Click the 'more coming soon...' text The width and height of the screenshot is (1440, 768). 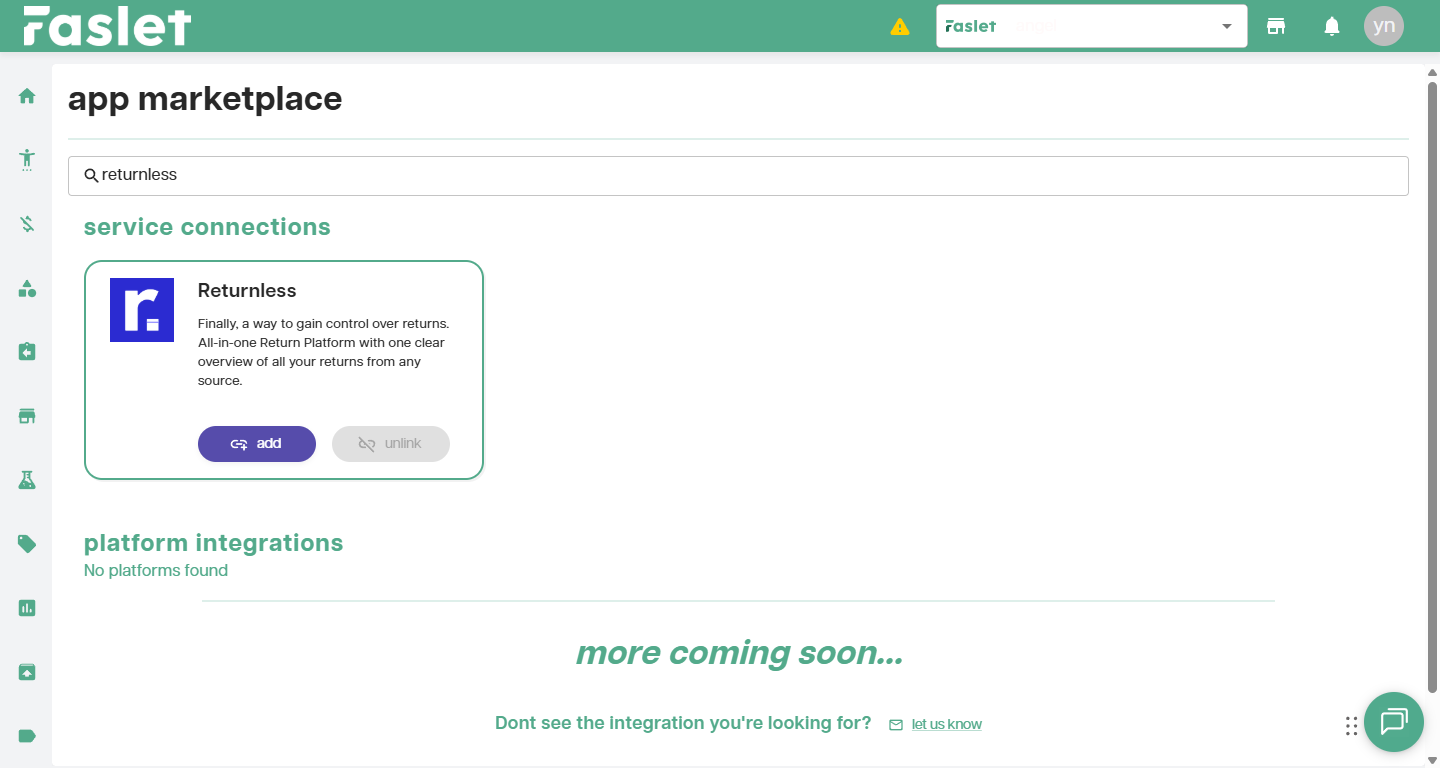pos(739,653)
